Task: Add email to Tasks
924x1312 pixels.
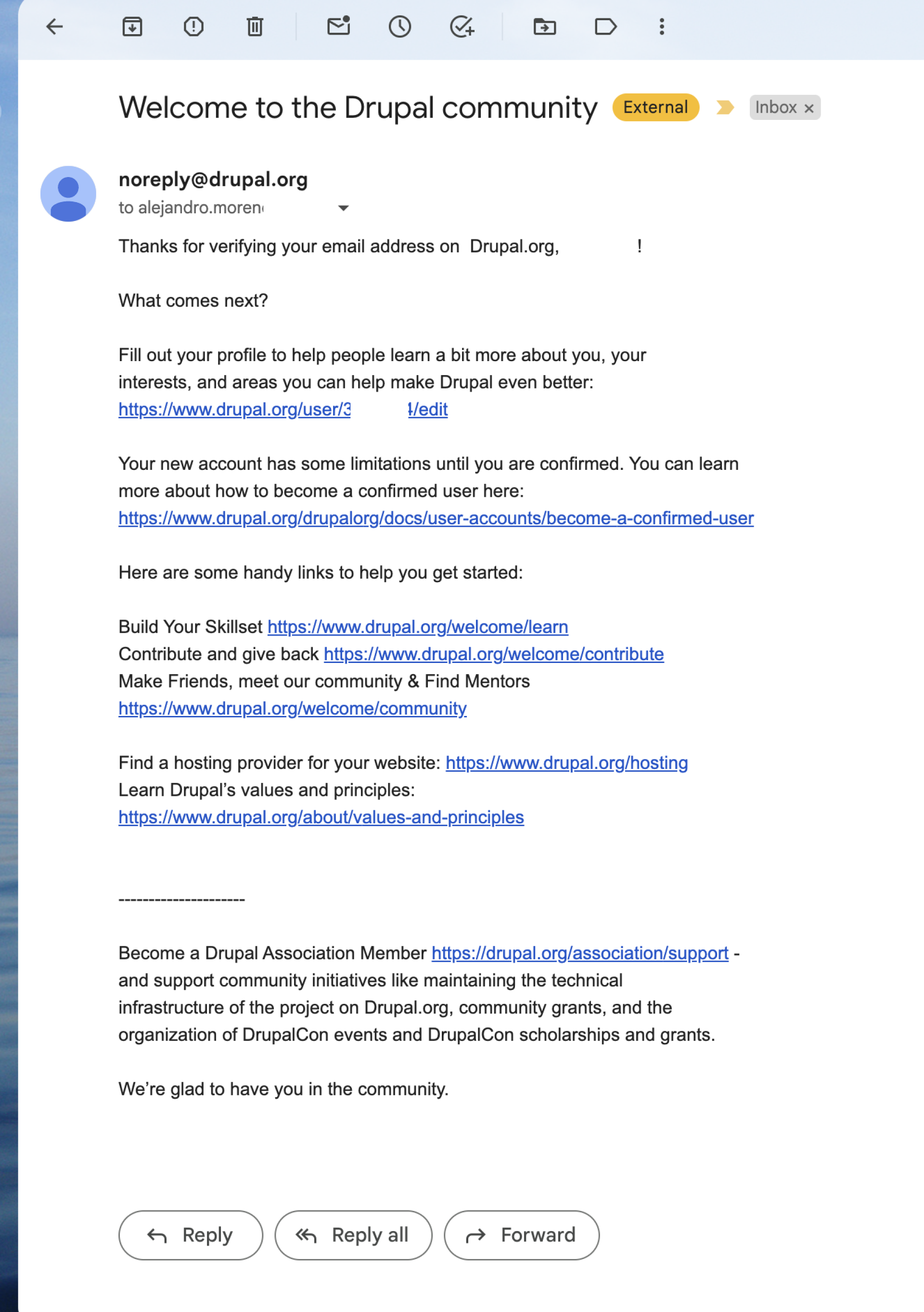Action: pyautogui.click(x=462, y=26)
